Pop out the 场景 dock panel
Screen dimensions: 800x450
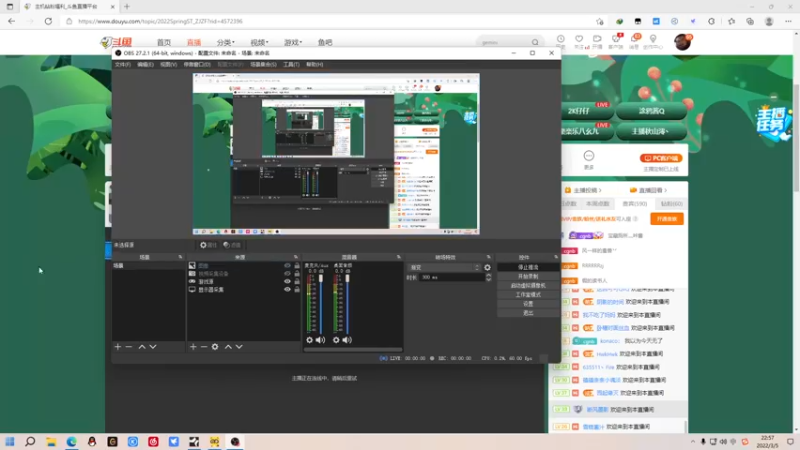[x=180, y=257]
